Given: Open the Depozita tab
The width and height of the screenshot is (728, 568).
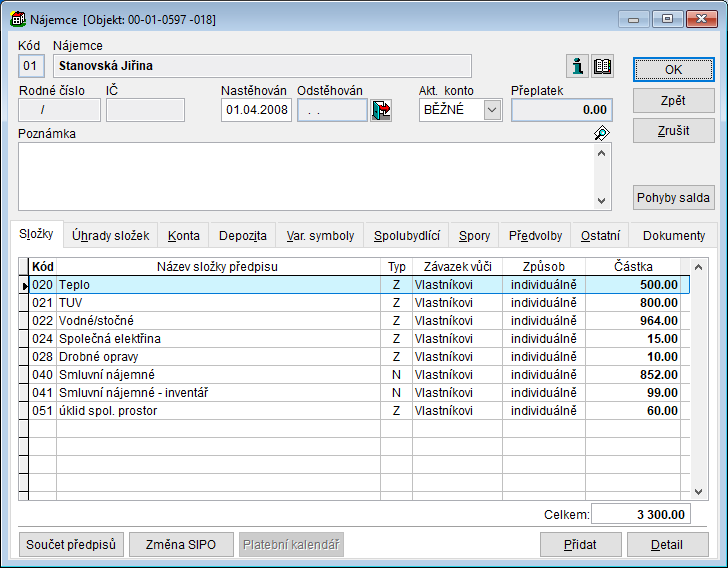Looking at the screenshot, I should tap(242, 236).
